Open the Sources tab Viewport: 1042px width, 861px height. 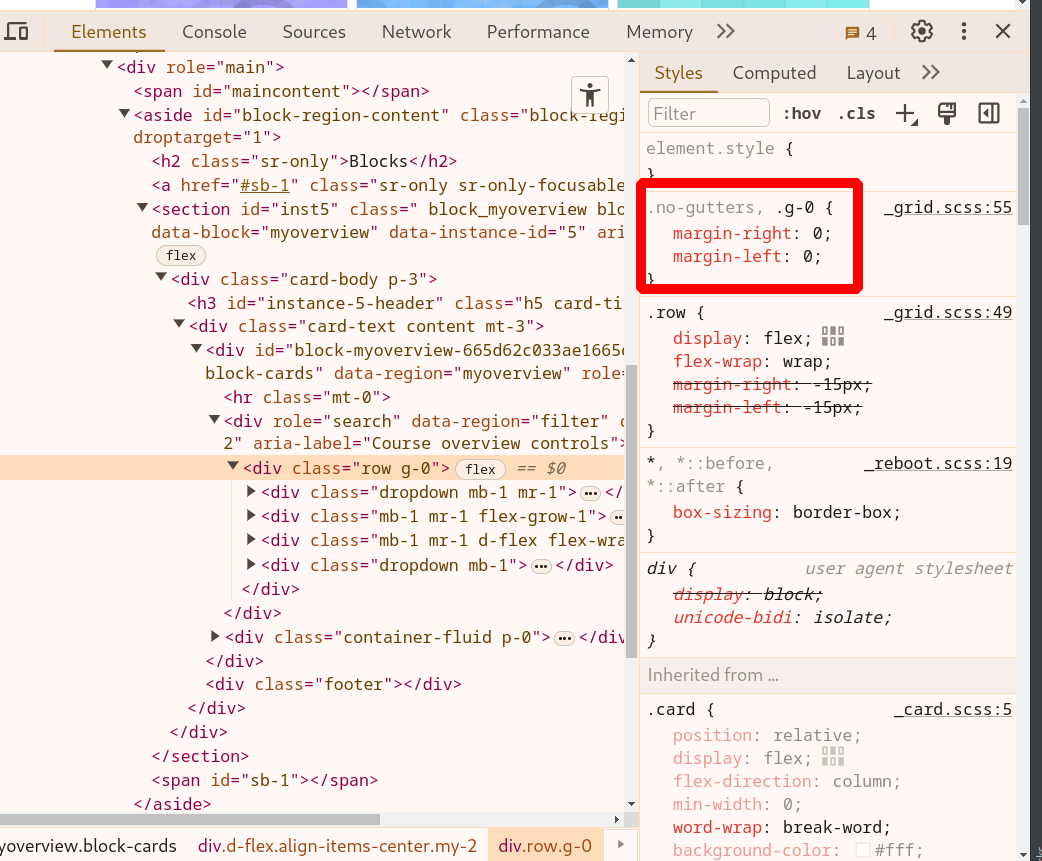click(x=314, y=32)
